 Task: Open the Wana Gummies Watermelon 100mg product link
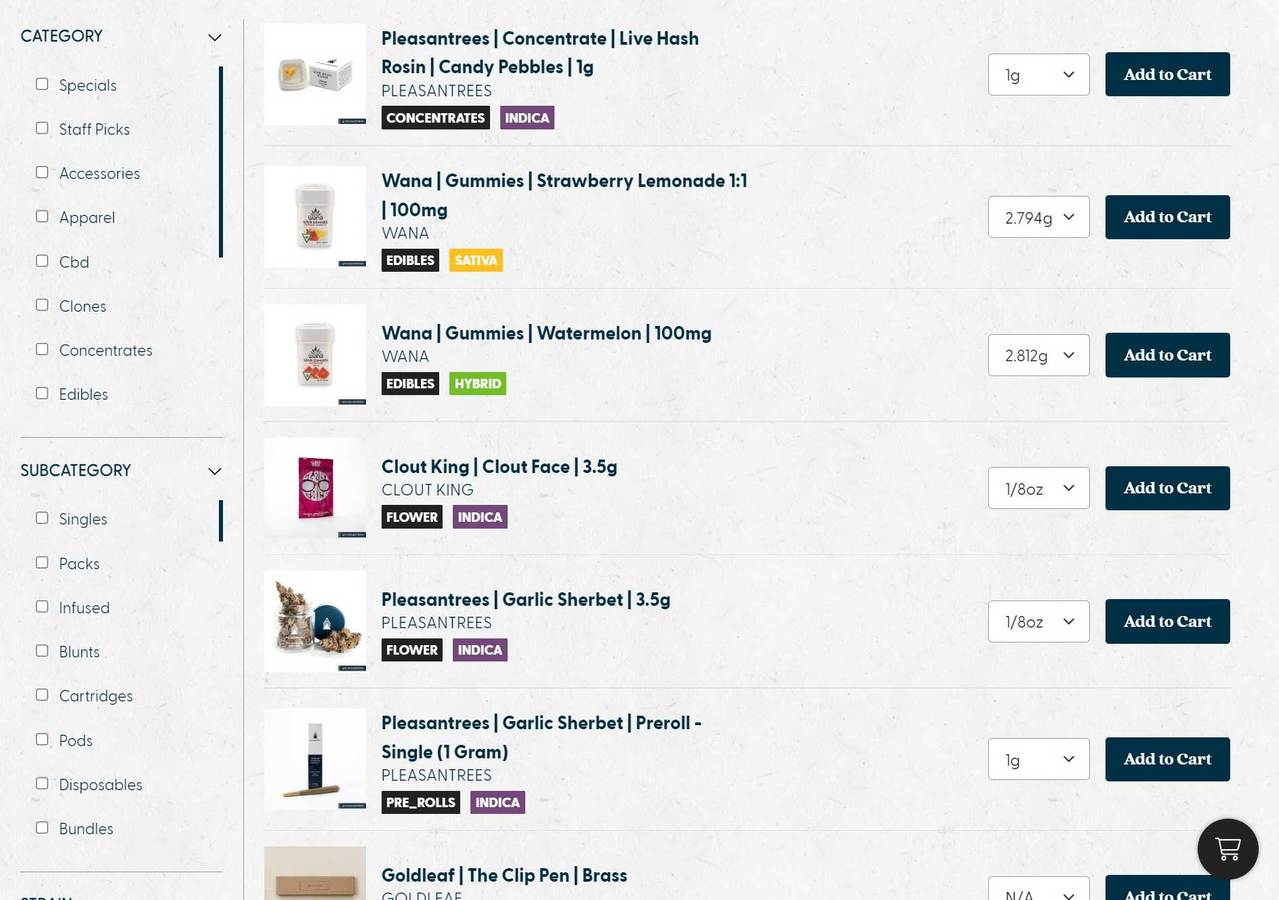[x=546, y=333]
